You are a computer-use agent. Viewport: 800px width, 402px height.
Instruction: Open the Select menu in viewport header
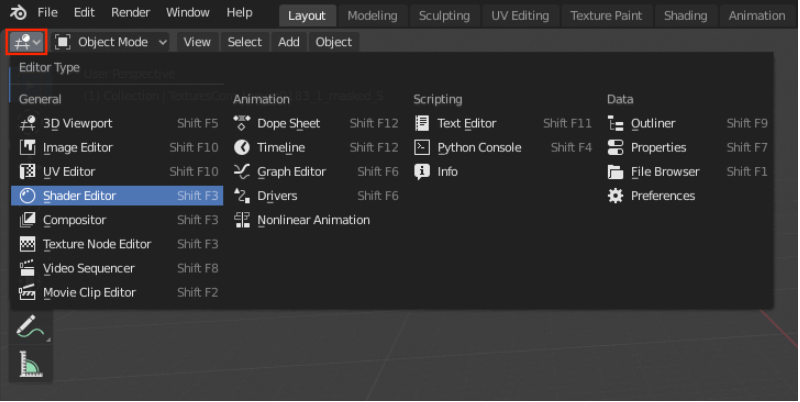(244, 42)
